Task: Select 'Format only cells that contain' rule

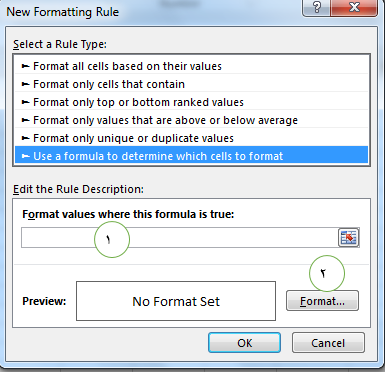Action: pyautogui.click(x=191, y=84)
